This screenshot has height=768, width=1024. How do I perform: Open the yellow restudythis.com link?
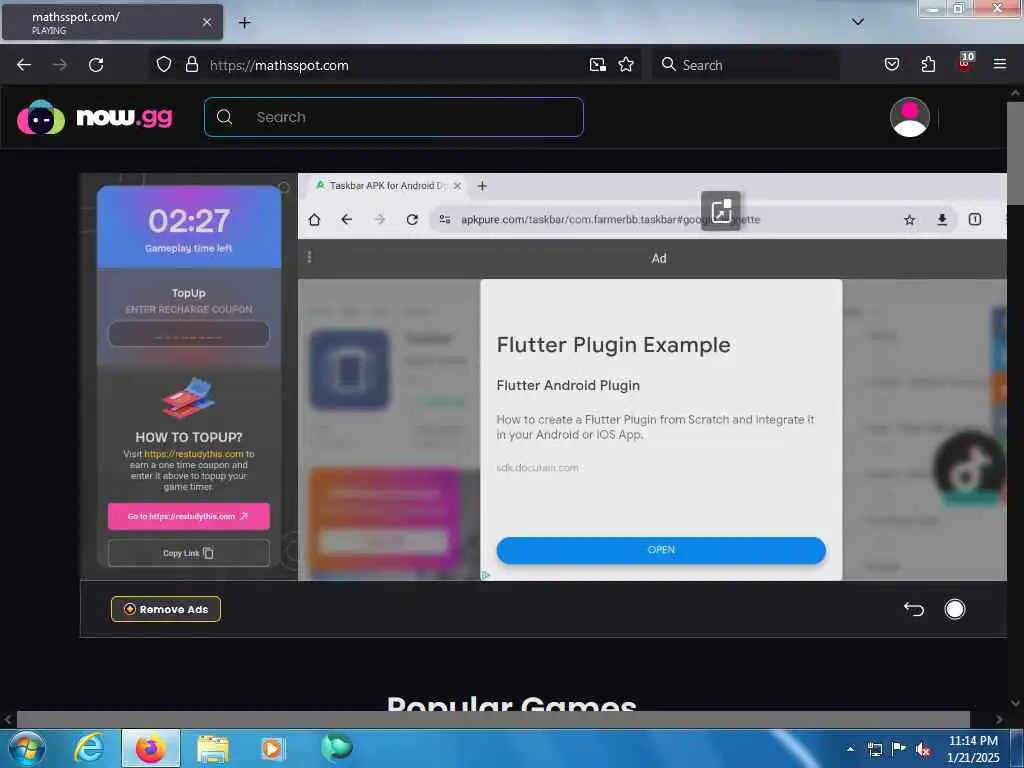pos(193,454)
